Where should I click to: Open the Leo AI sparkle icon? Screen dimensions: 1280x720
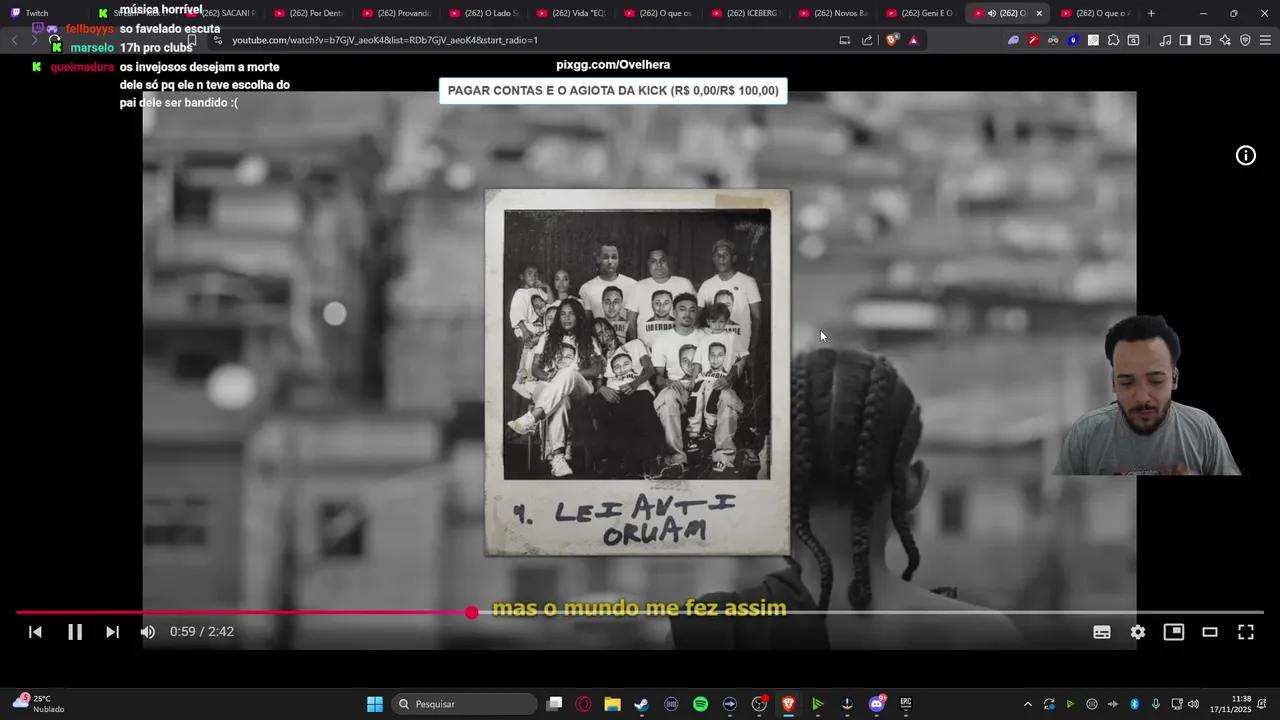[x=1225, y=40]
